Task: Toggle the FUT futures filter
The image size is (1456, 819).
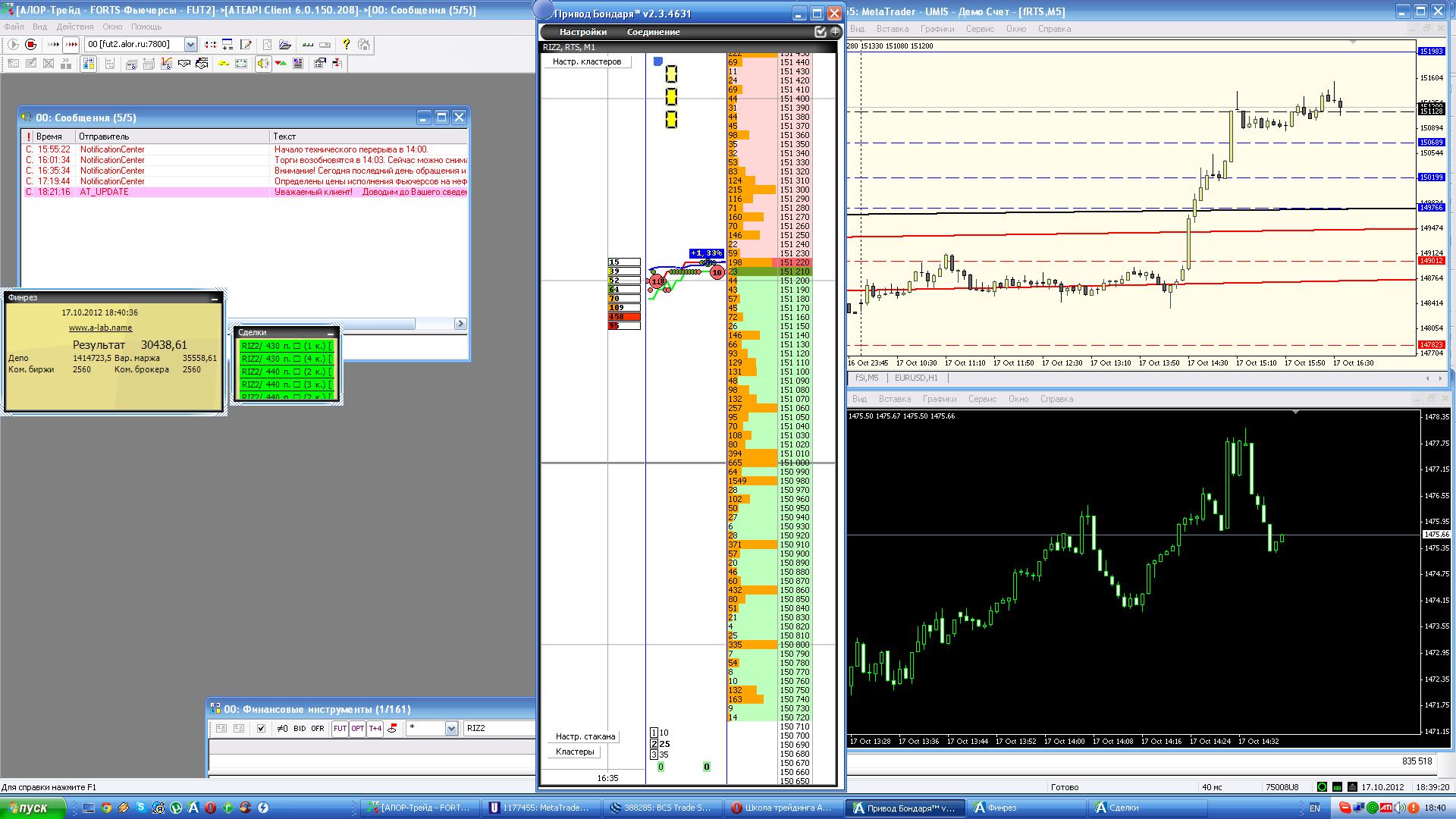Action: coord(340,728)
